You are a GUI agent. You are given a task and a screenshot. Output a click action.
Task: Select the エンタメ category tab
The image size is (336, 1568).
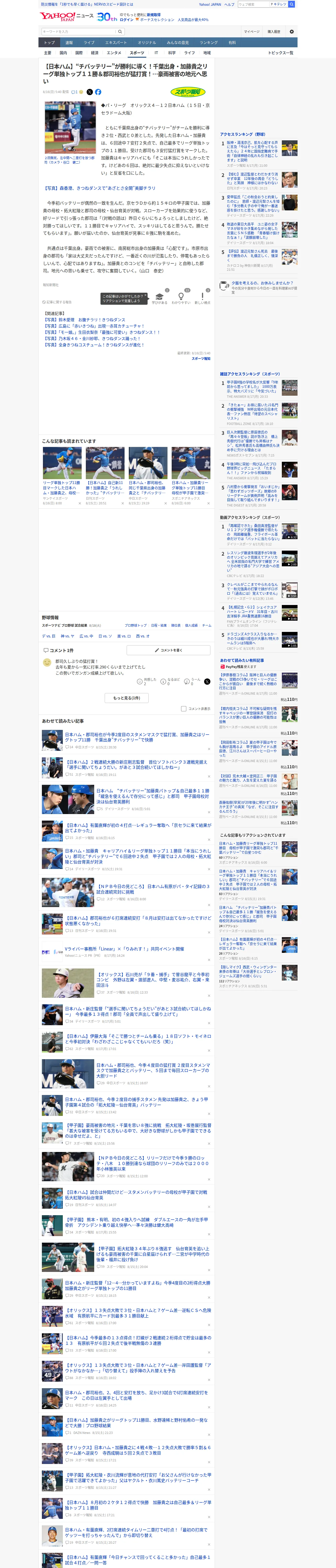(114, 53)
